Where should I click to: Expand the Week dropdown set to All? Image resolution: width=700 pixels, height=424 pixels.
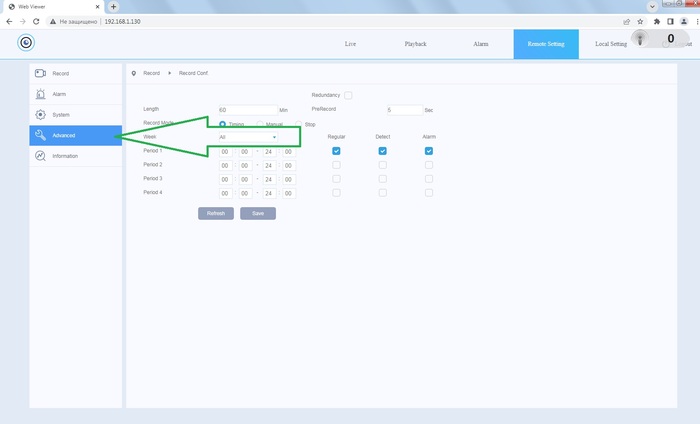[247, 137]
